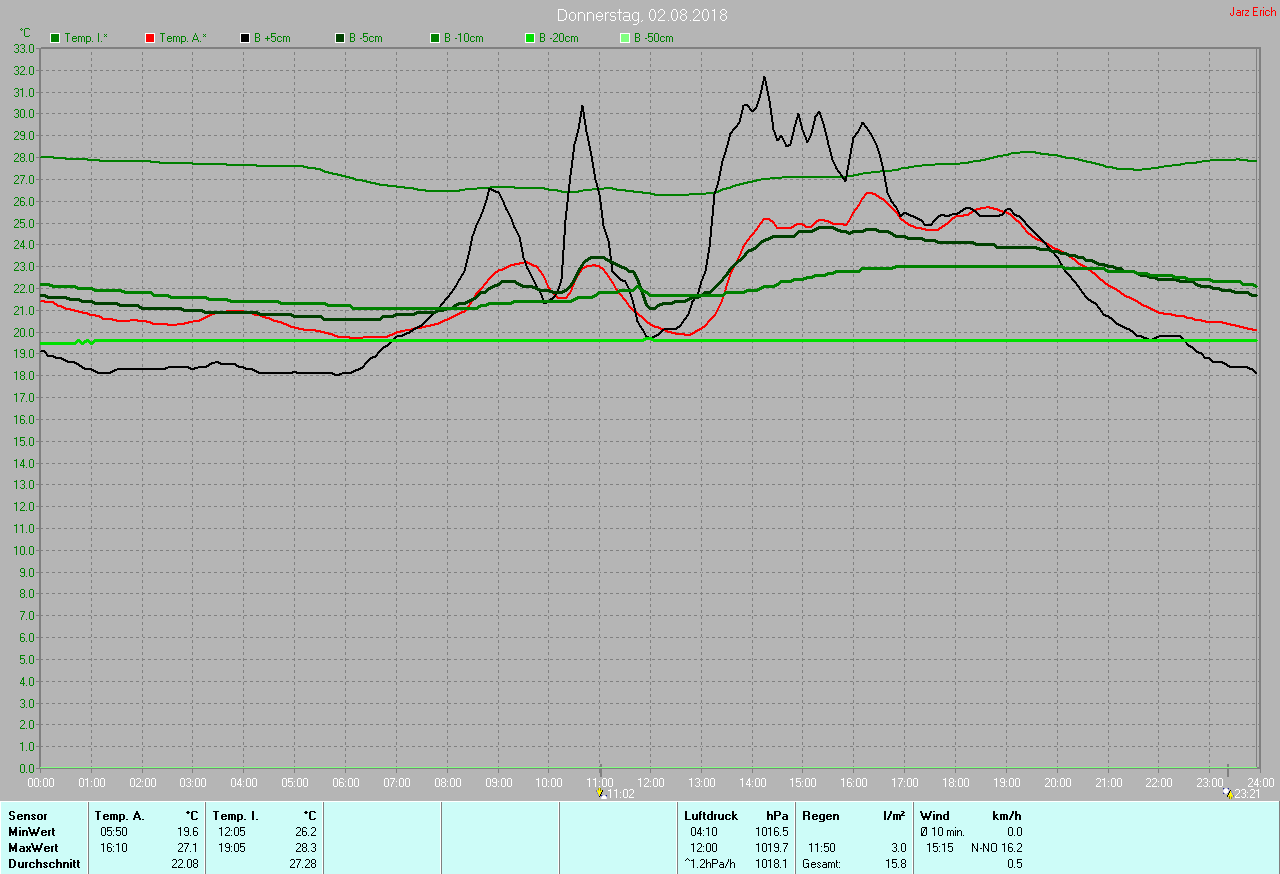Viewport: 1280px width, 874px height.
Task: Click the Luftdruck column header
Action: click(710, 816)
